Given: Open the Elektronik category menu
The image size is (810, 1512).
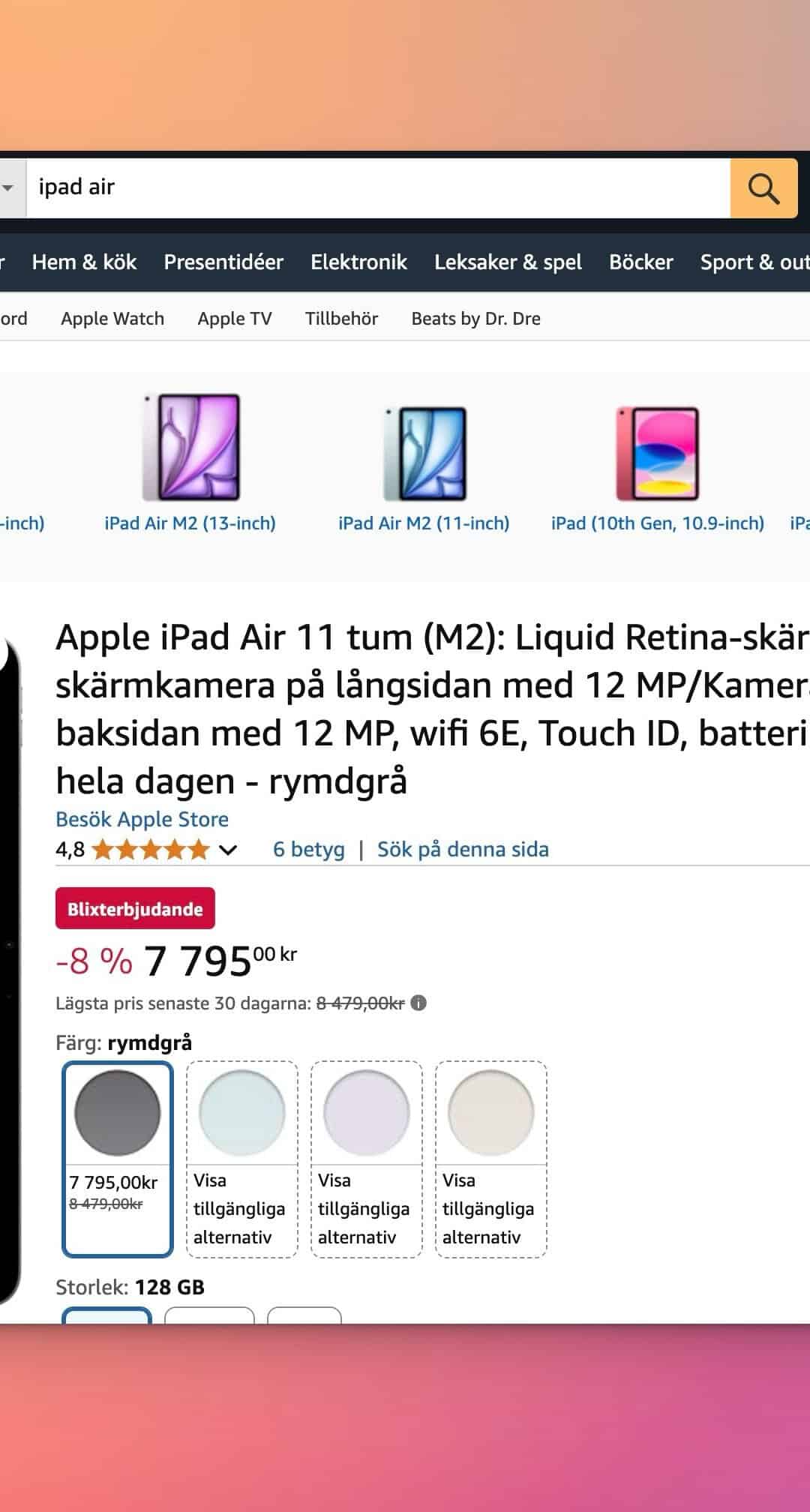Looking at the screenshot, I should tap(358, 262).
